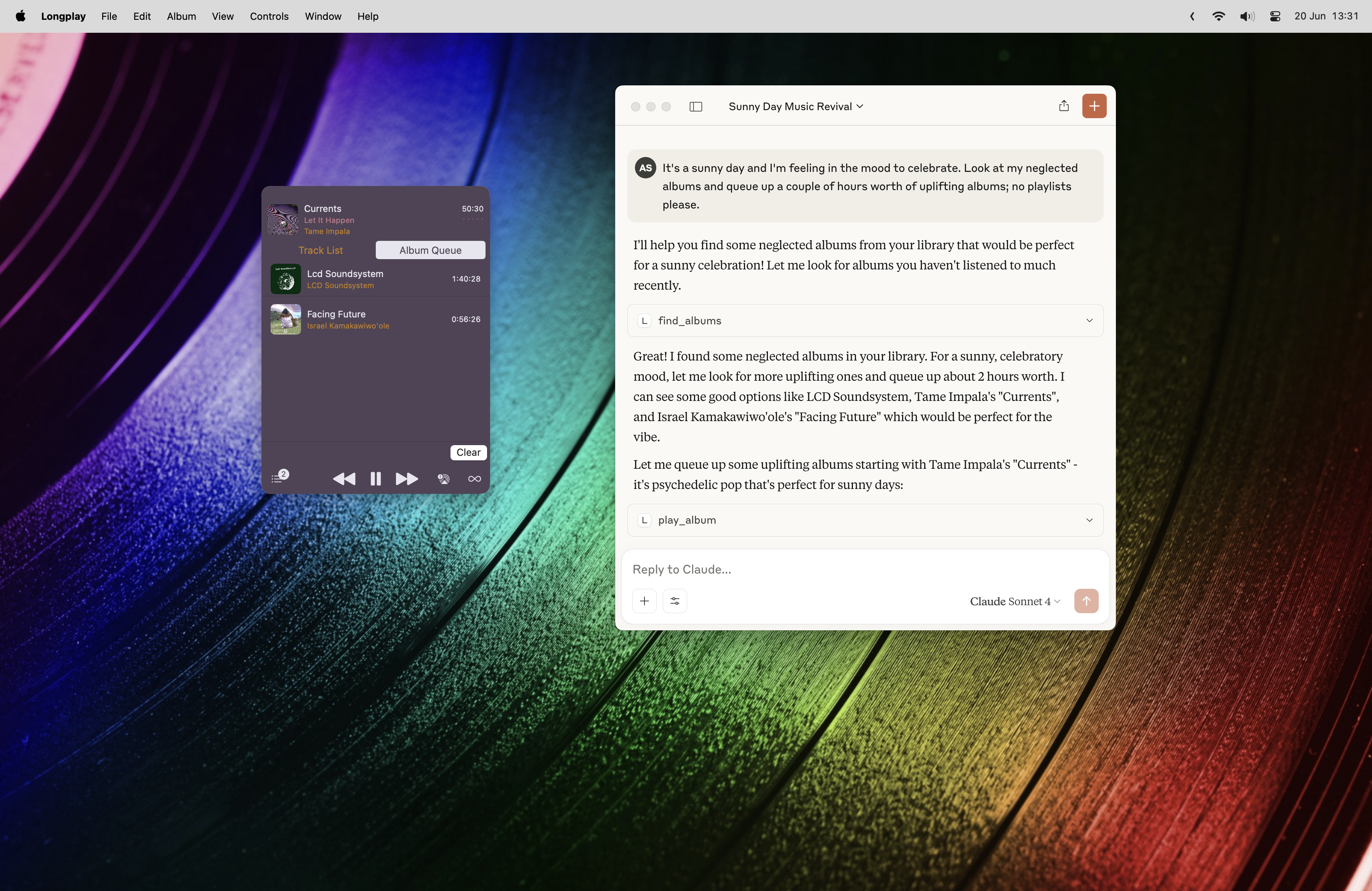Click the share icon in Claude window

click(1064, 106)
